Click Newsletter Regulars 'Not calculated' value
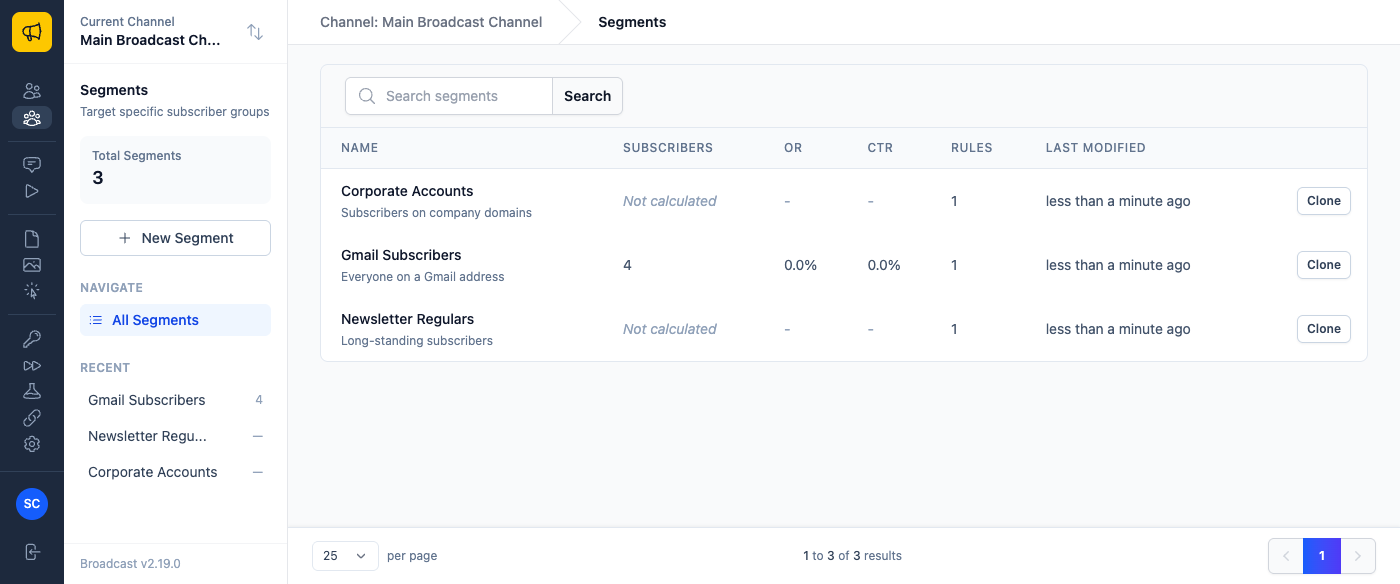Screen dimensions: 1400x584 [670, 329]
